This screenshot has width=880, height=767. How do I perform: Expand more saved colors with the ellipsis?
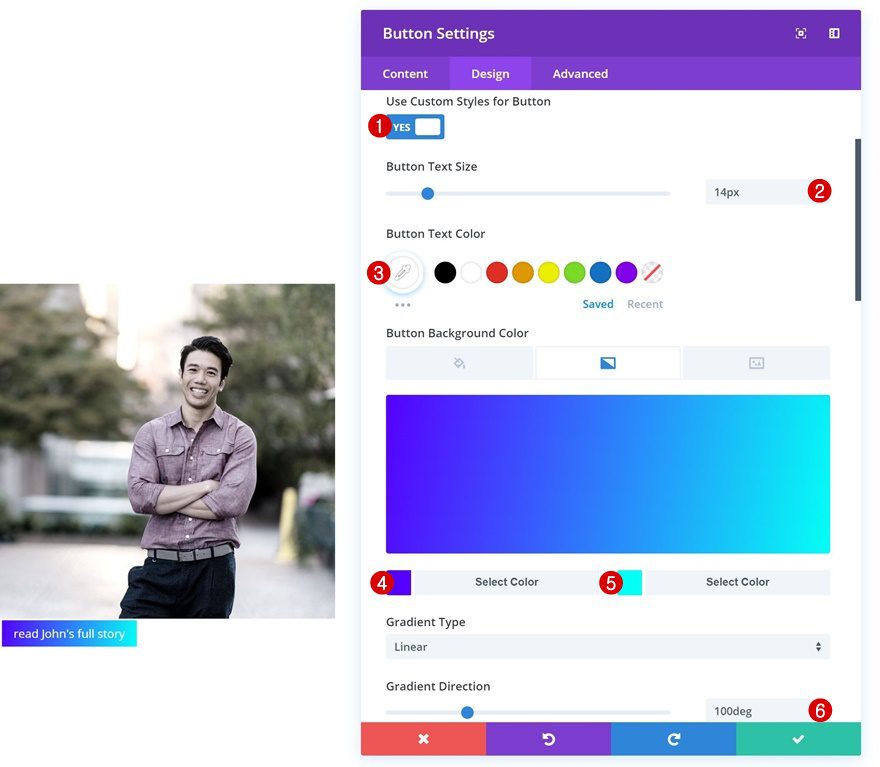(x=403, y=303)
